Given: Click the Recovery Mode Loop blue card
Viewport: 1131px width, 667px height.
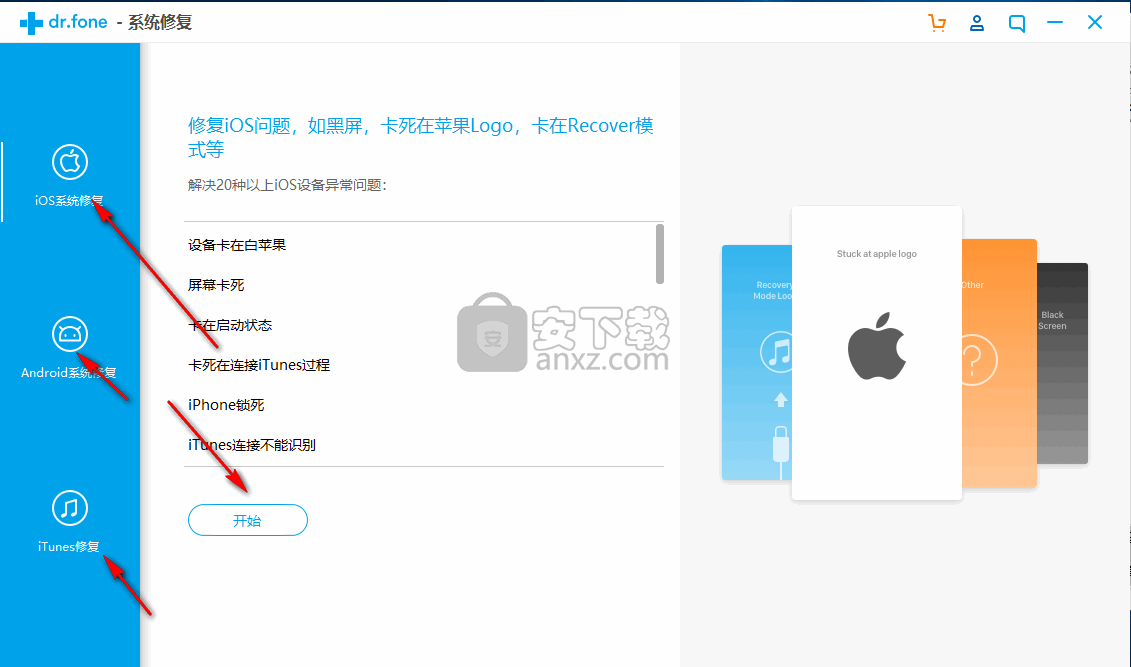Looking at the screenshot, I should [757, 363].
